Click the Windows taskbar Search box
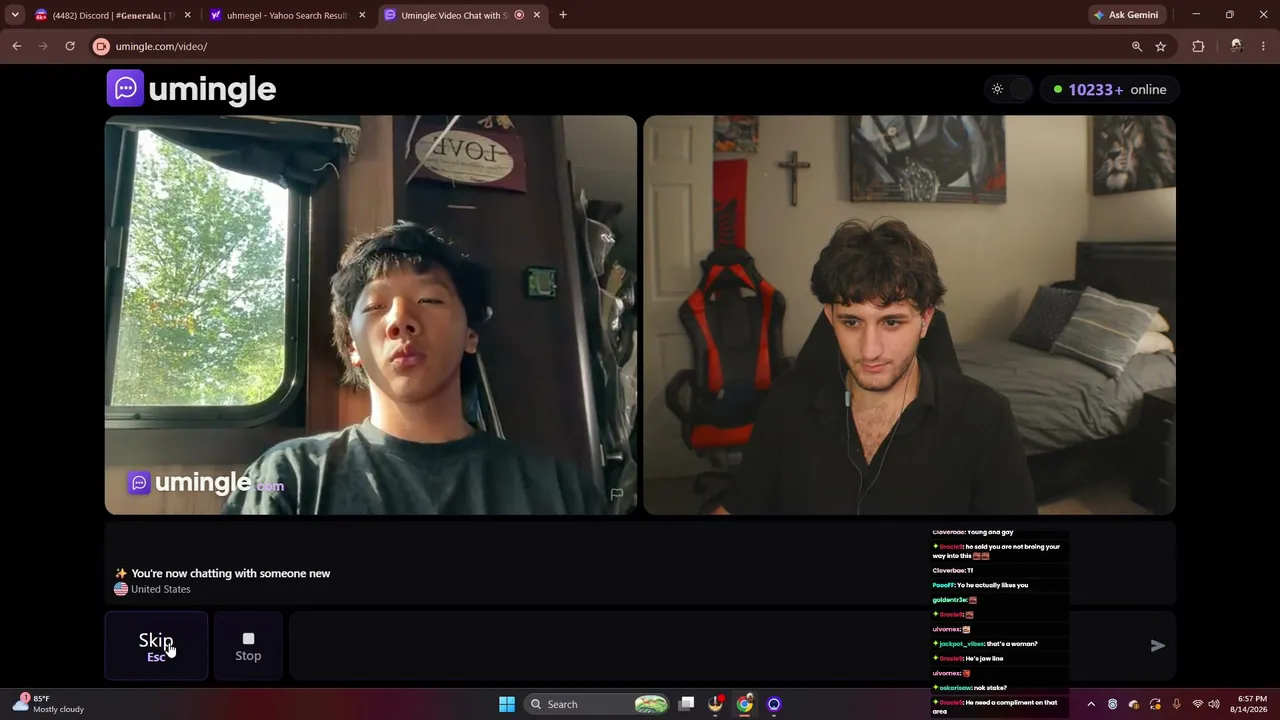The image size is (1280, 720). (x=598, y=704)
